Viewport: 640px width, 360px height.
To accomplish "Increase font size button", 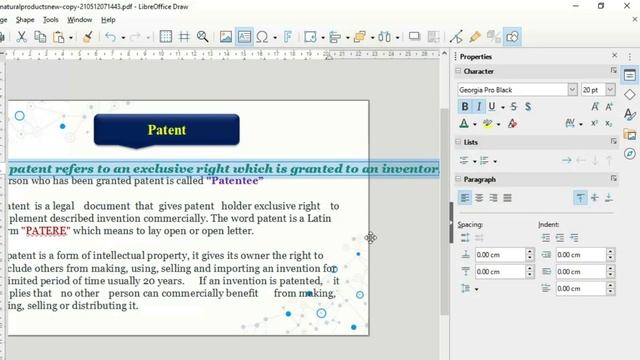I will pyautogui.click(x=595, y=107).
